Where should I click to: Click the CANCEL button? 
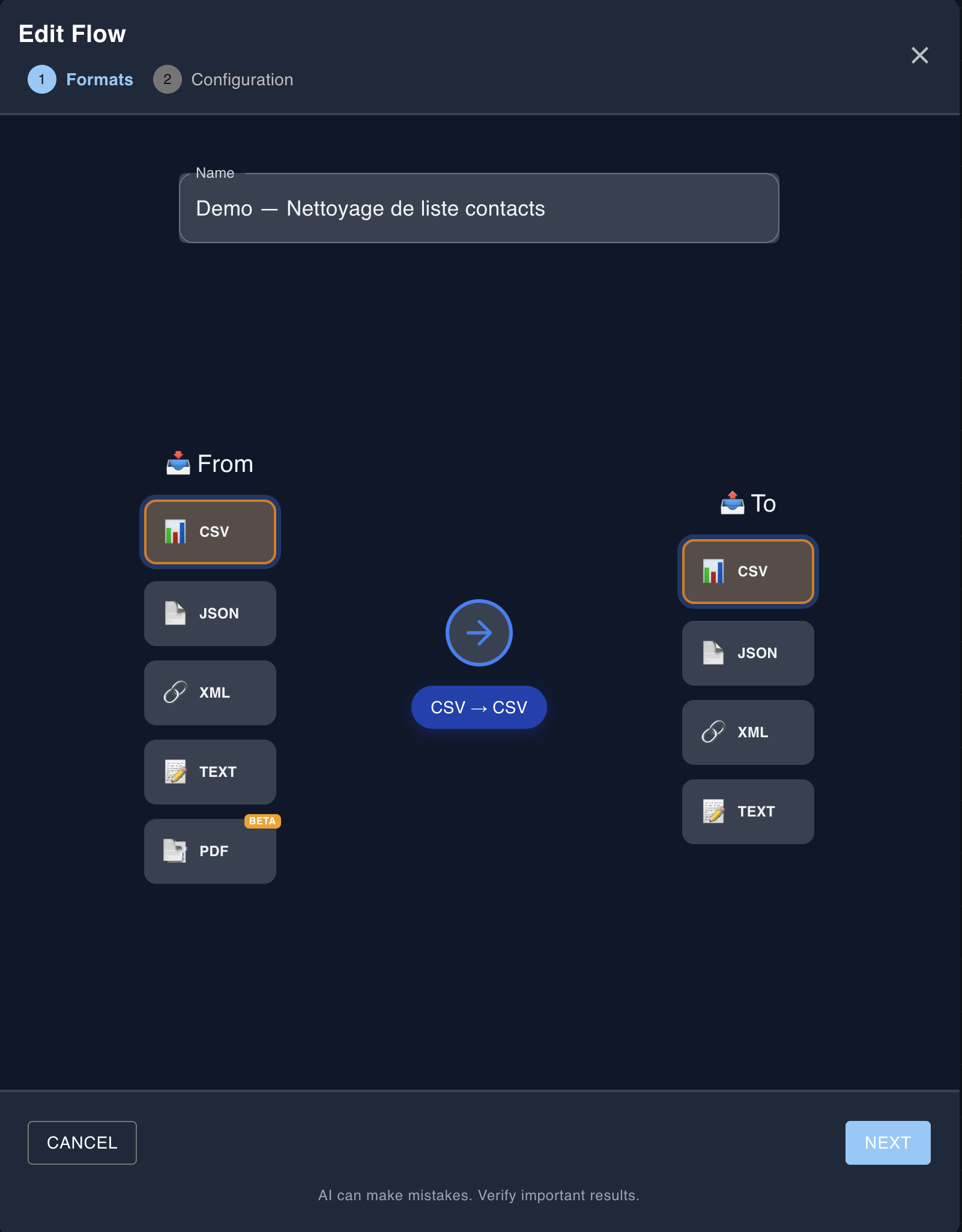(x=82, y=1143)
